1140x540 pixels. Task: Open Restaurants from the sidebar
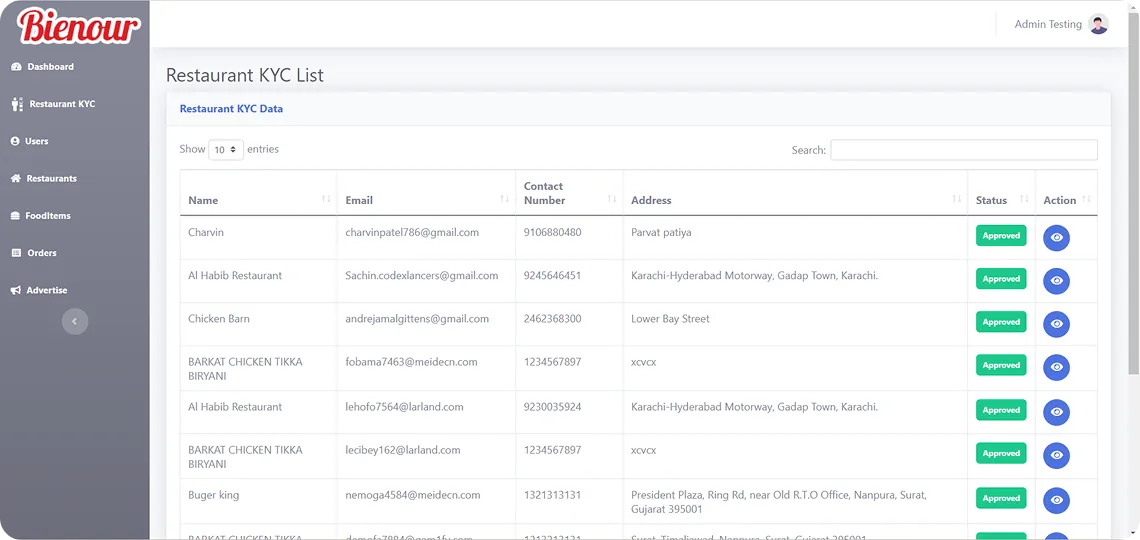(x=44, y=178)
